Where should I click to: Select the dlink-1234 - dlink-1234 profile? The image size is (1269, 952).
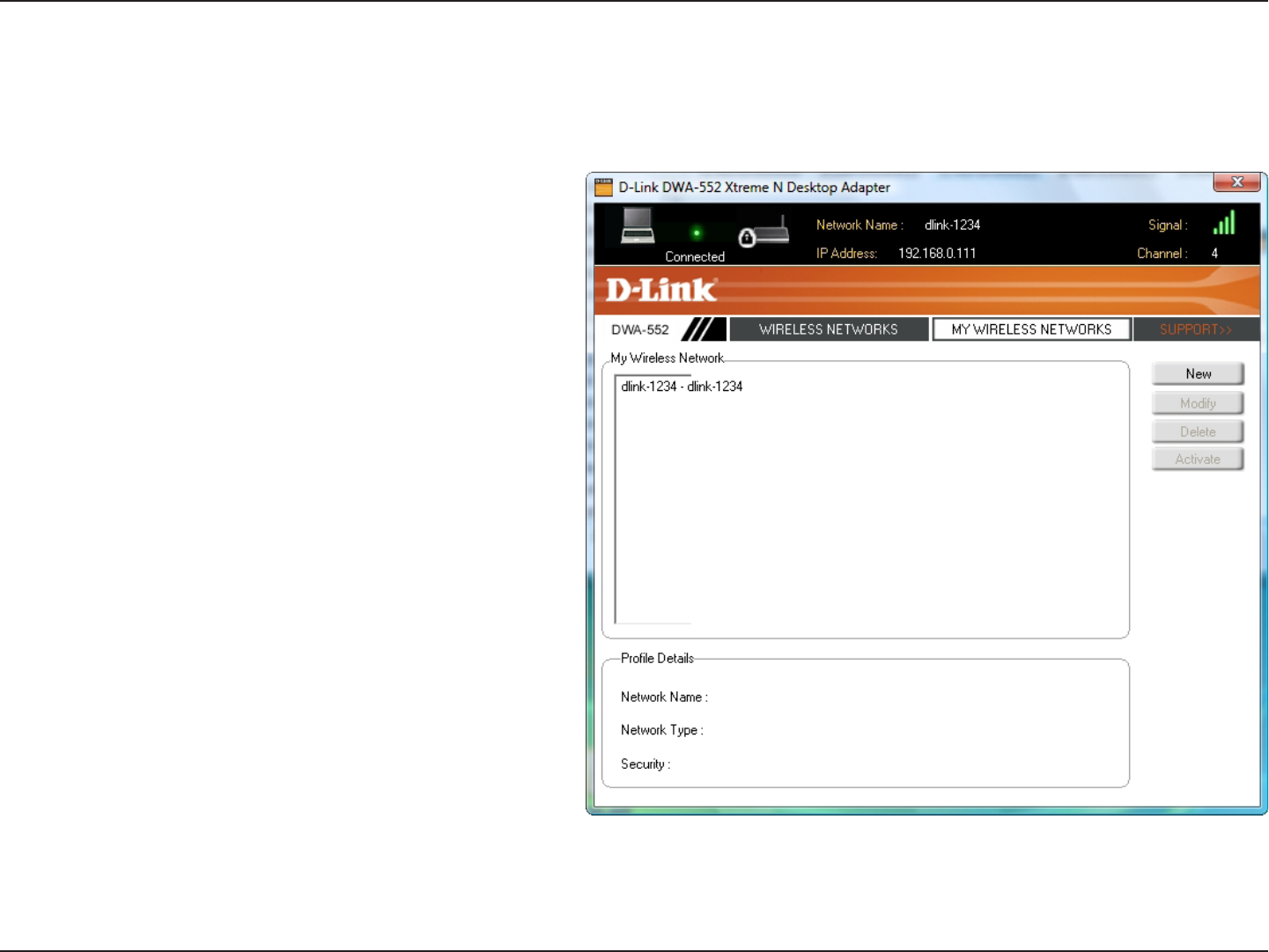coord(682,387)
